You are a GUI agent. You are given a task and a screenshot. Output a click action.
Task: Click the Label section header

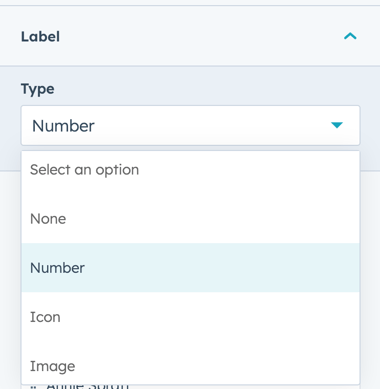(190, 36)
